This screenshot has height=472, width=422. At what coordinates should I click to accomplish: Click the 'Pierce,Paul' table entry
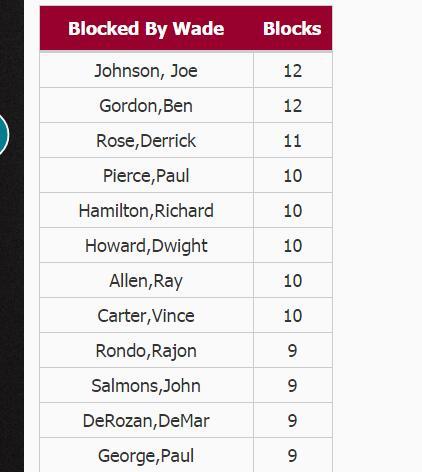tap(146, 176)
